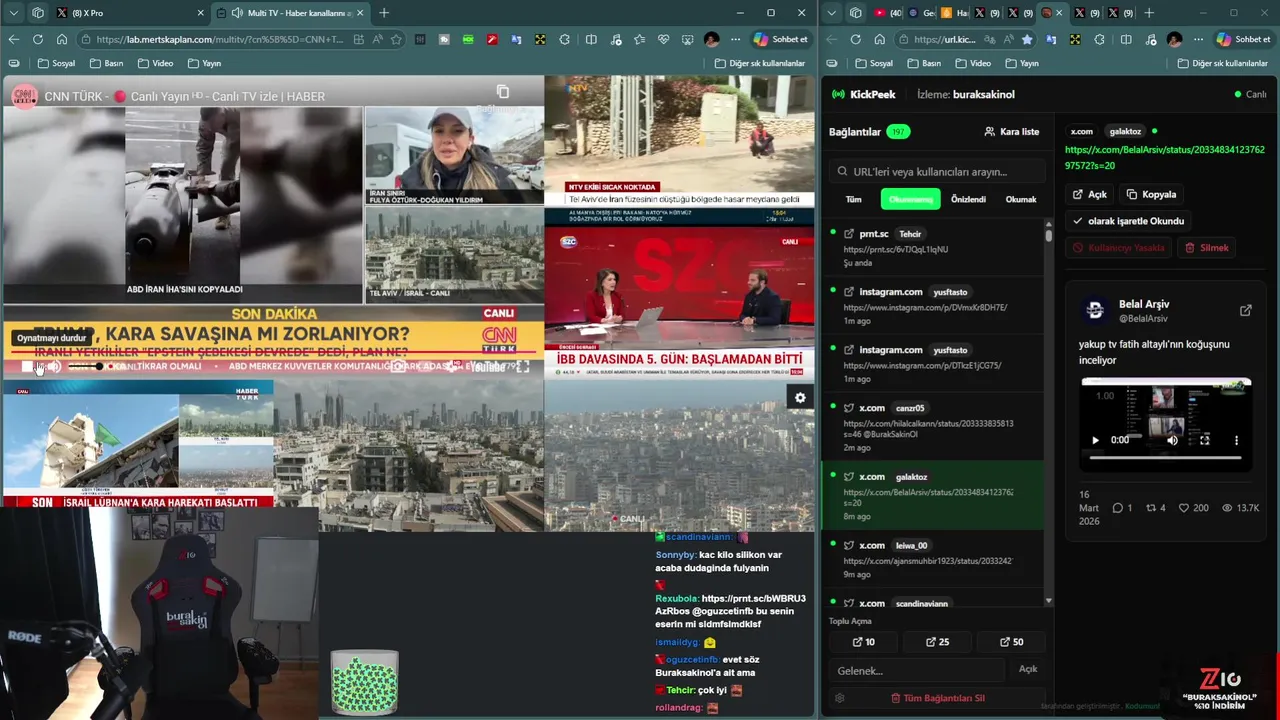Pause CNN Türk video with play/pause button
Screen dimensions: 1280x720
coord(27,367)
